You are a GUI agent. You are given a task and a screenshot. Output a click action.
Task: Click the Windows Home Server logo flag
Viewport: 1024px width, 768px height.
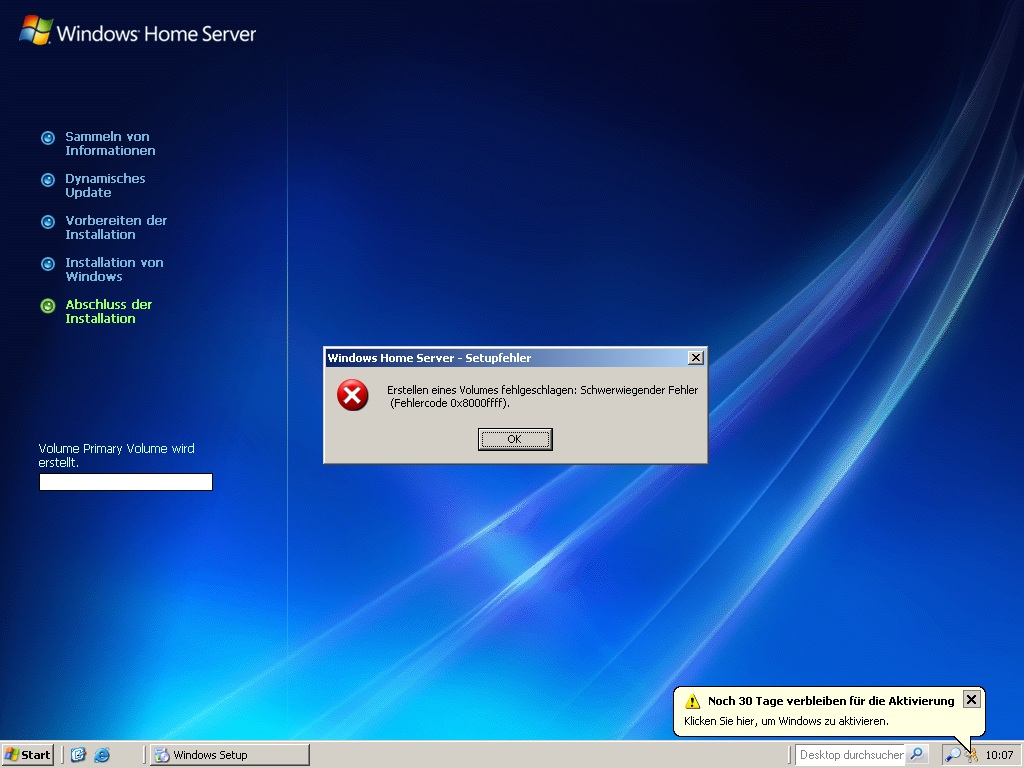[x=36, y=31]
